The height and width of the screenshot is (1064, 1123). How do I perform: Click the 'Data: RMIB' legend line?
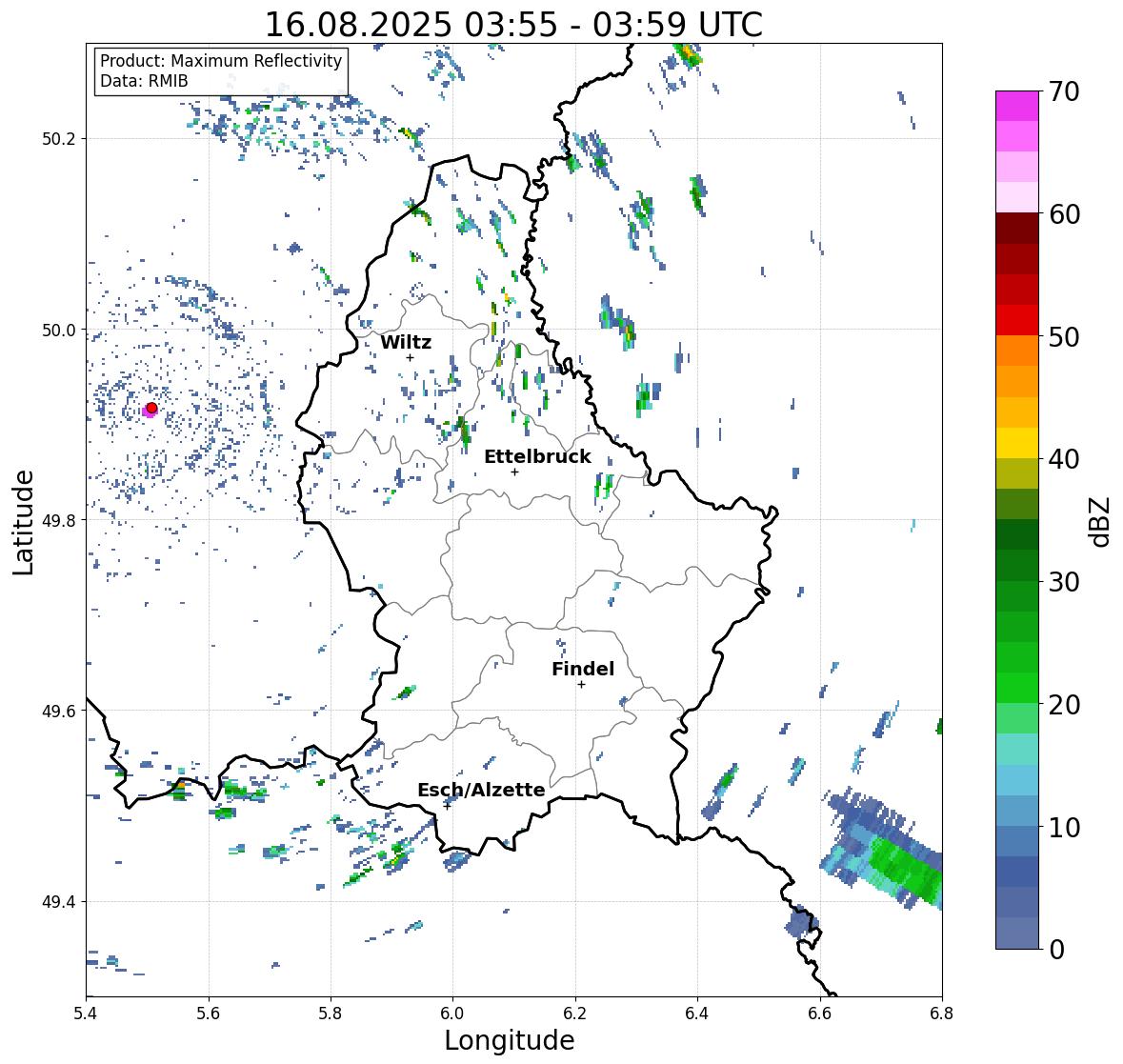(x=144, y=81)
